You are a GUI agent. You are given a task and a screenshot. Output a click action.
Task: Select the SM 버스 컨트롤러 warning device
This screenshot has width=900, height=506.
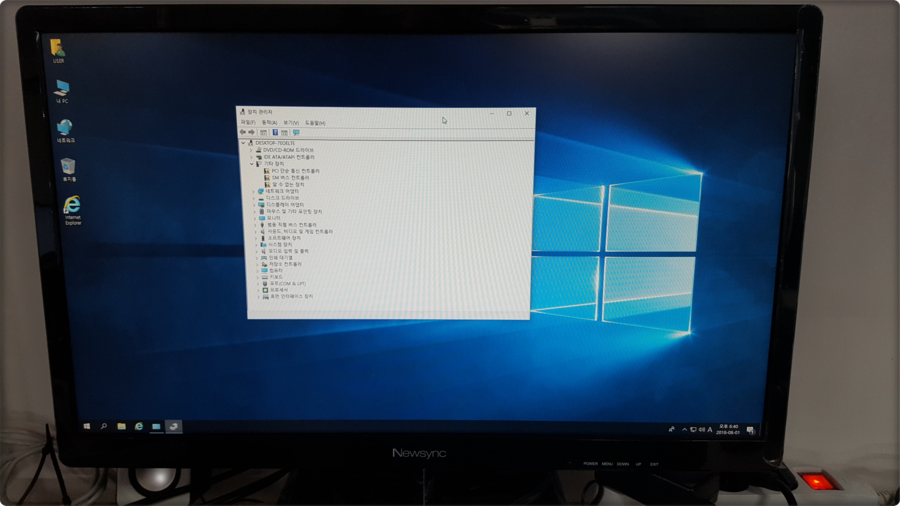286,177
